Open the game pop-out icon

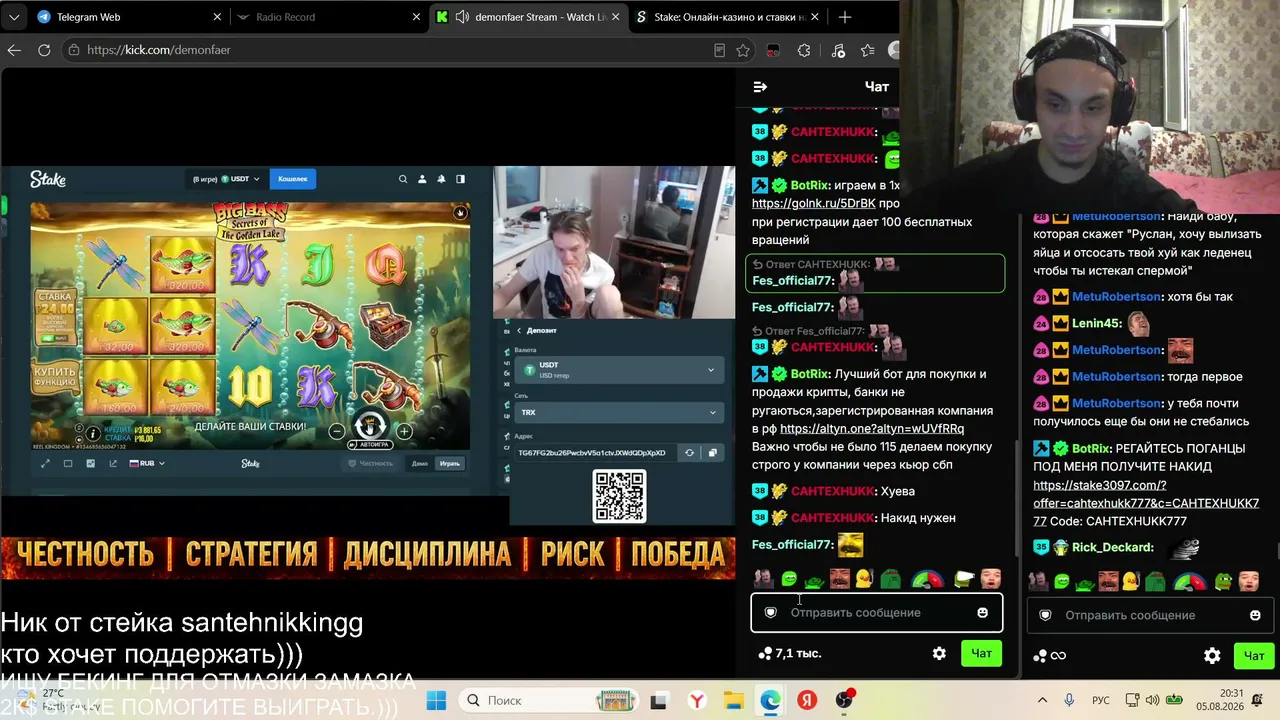[x=113, y=463]
